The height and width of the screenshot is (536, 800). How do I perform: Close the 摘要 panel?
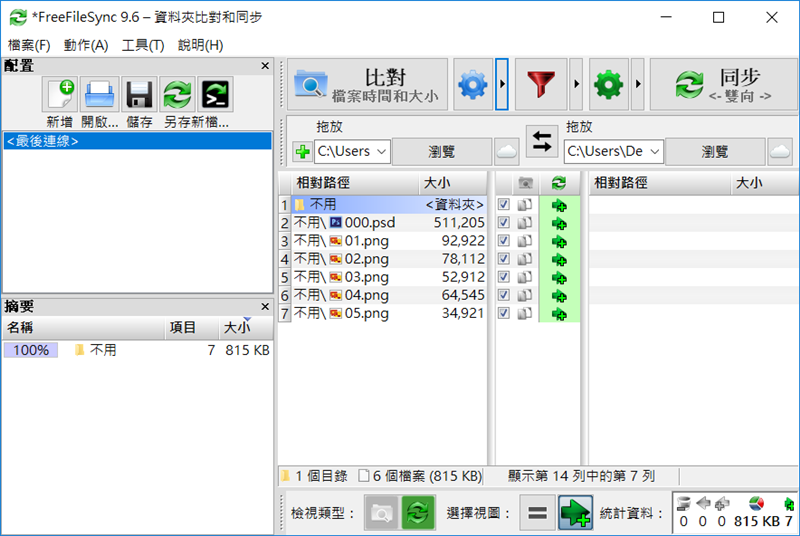pyautogui.click(x=265, y=307)
